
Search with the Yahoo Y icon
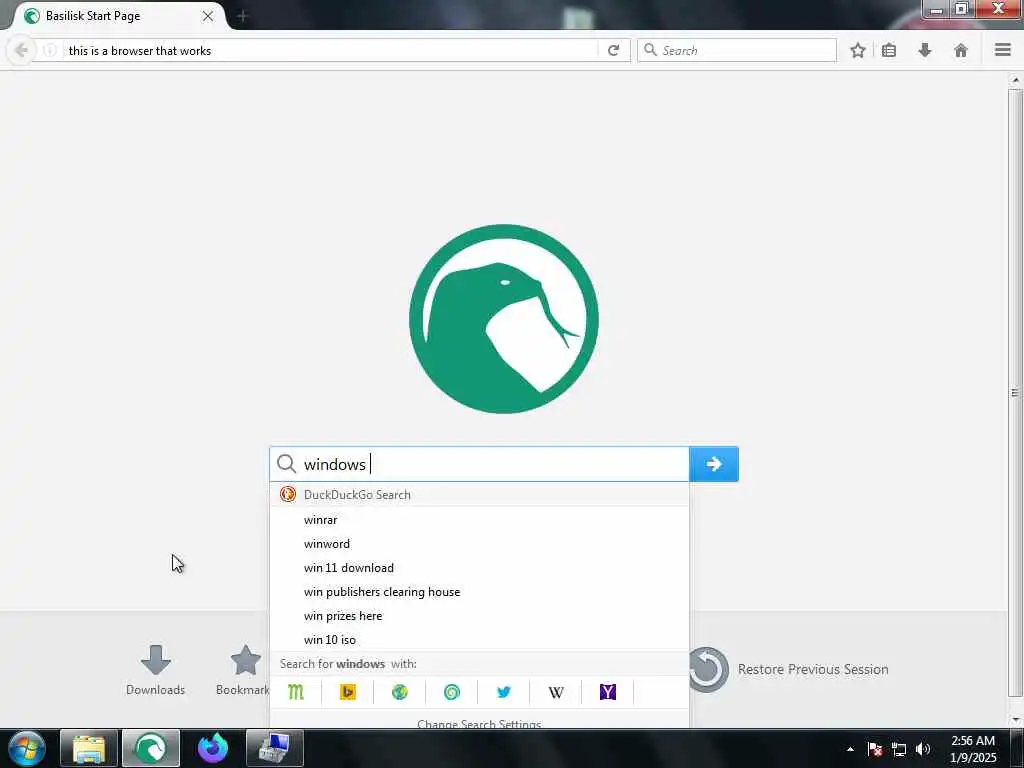tap(607, 692)
